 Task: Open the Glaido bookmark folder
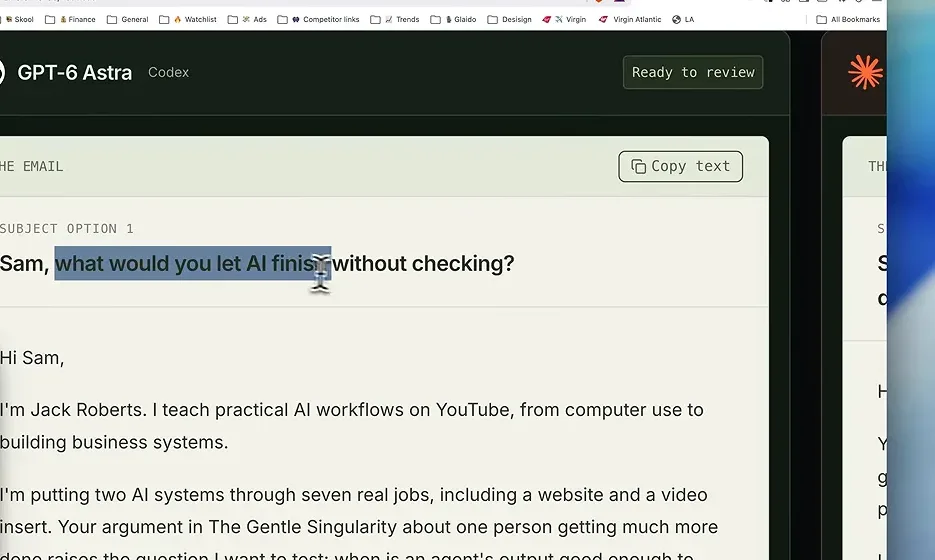click(x=453, y=20)
